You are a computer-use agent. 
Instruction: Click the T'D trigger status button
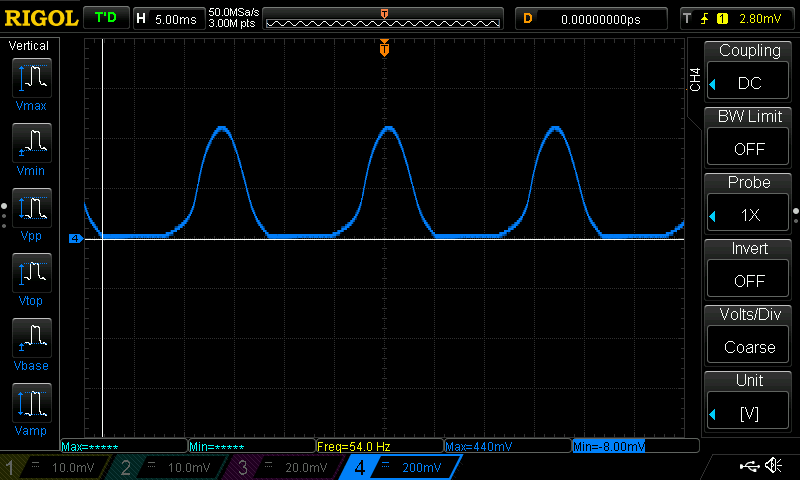coord(105,18)
